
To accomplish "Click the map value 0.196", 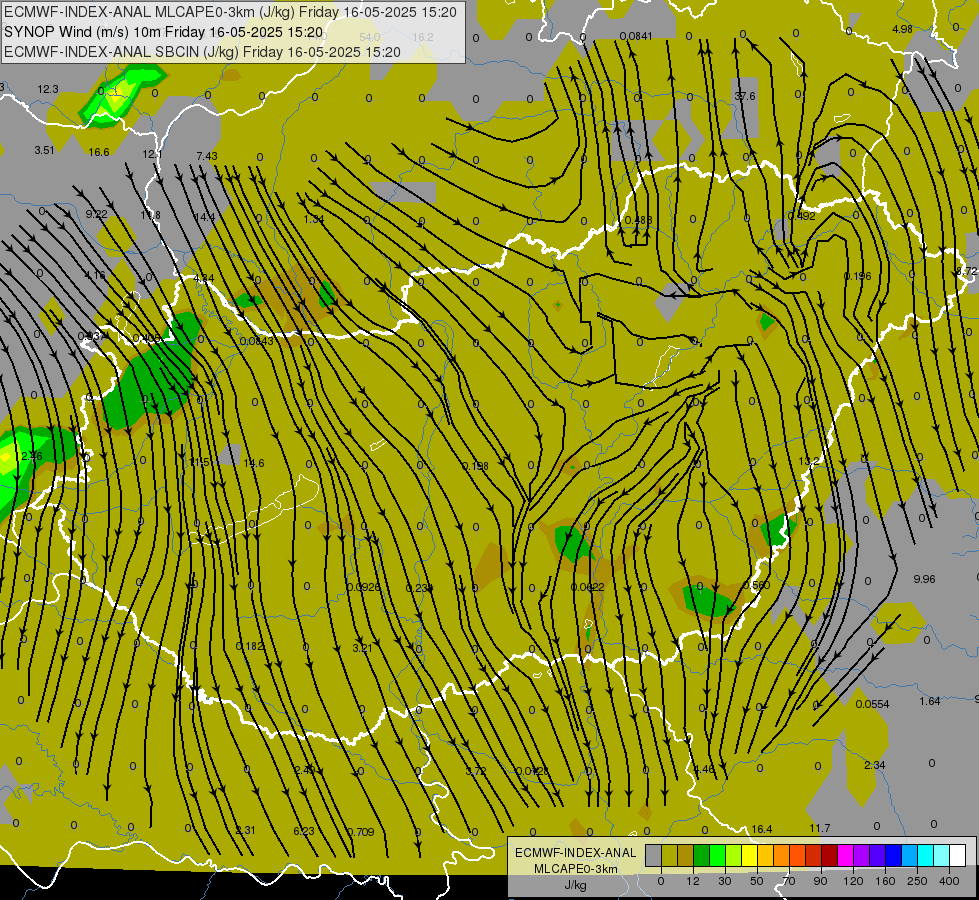I will pos(857,276).
